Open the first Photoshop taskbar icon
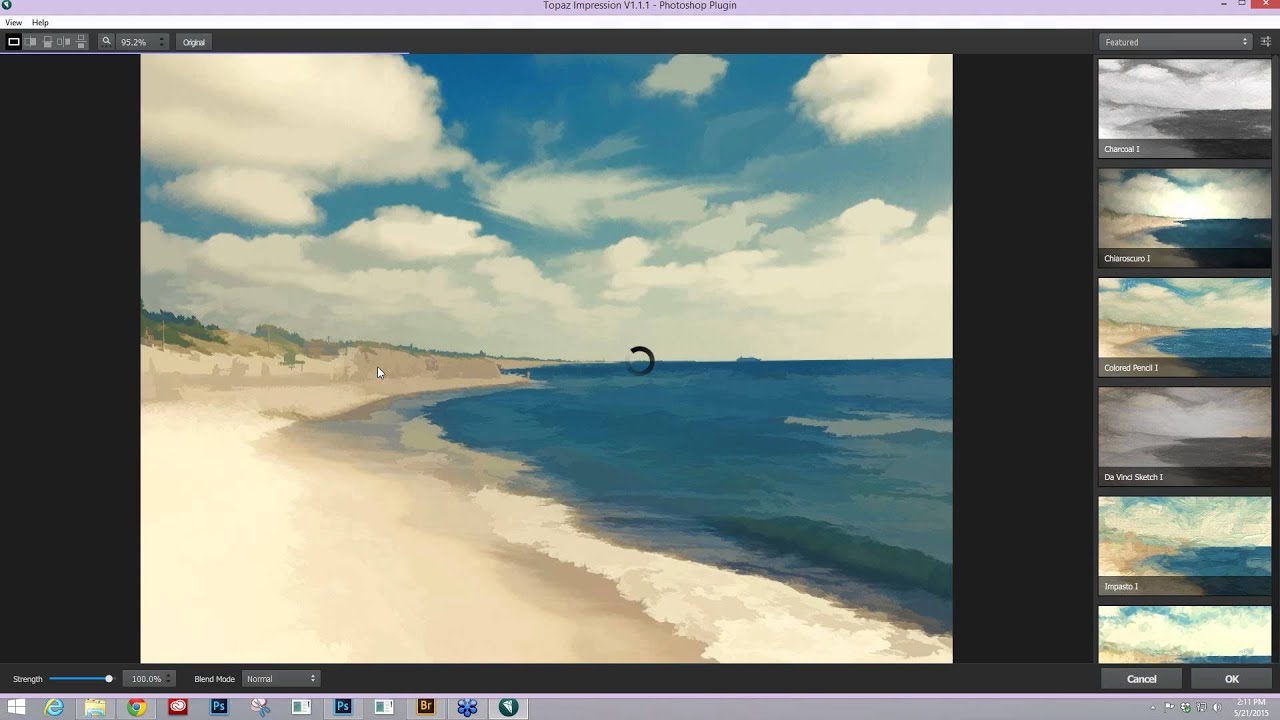Screen dimensions: 1280x720 click(219, 707)
